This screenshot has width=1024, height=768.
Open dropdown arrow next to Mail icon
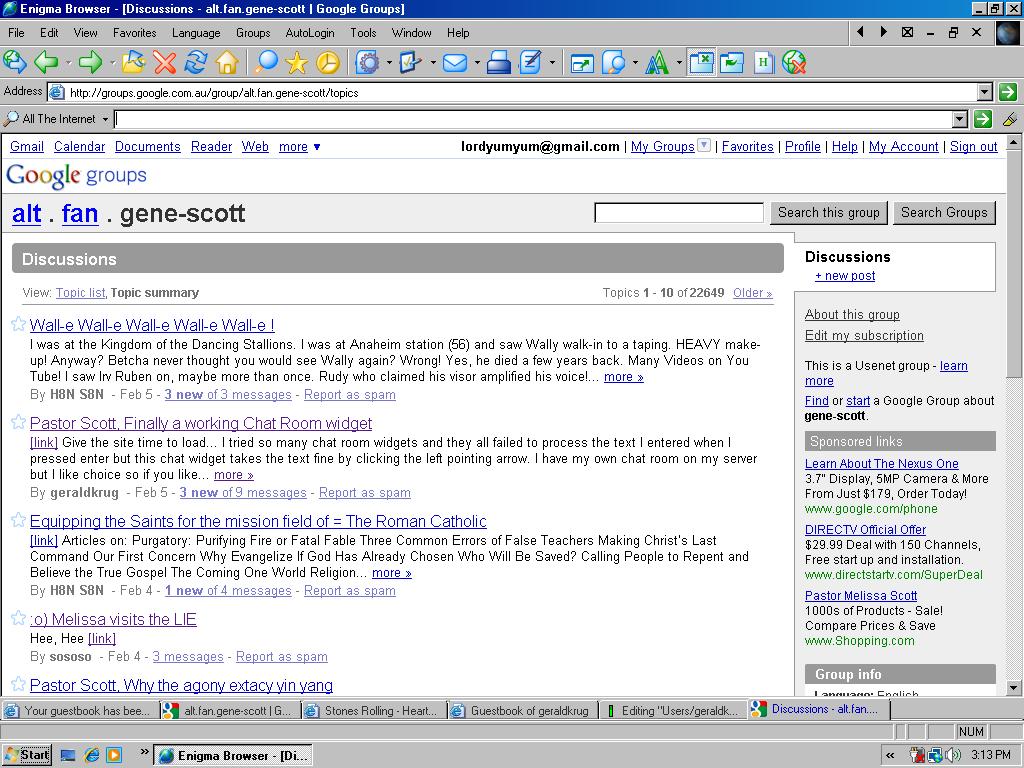click(477, 63)
